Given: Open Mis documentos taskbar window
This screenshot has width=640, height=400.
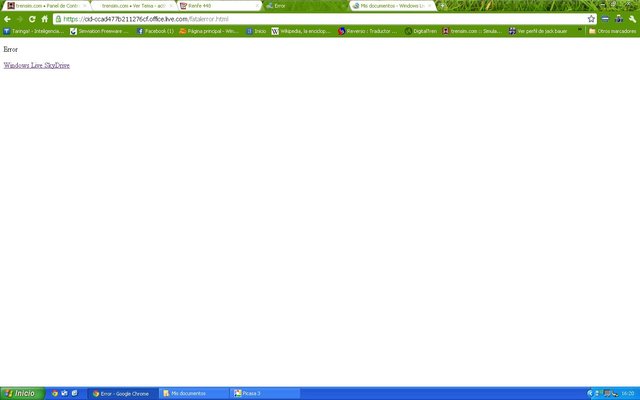Looking at the screenshot, I should [193, 393].
